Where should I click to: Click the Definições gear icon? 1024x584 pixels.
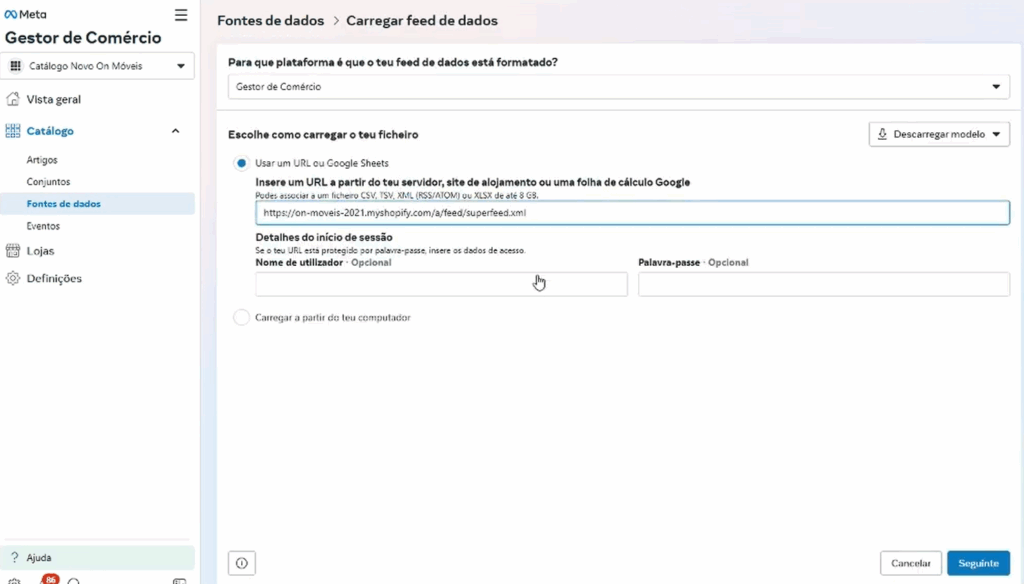pos(13,278)
